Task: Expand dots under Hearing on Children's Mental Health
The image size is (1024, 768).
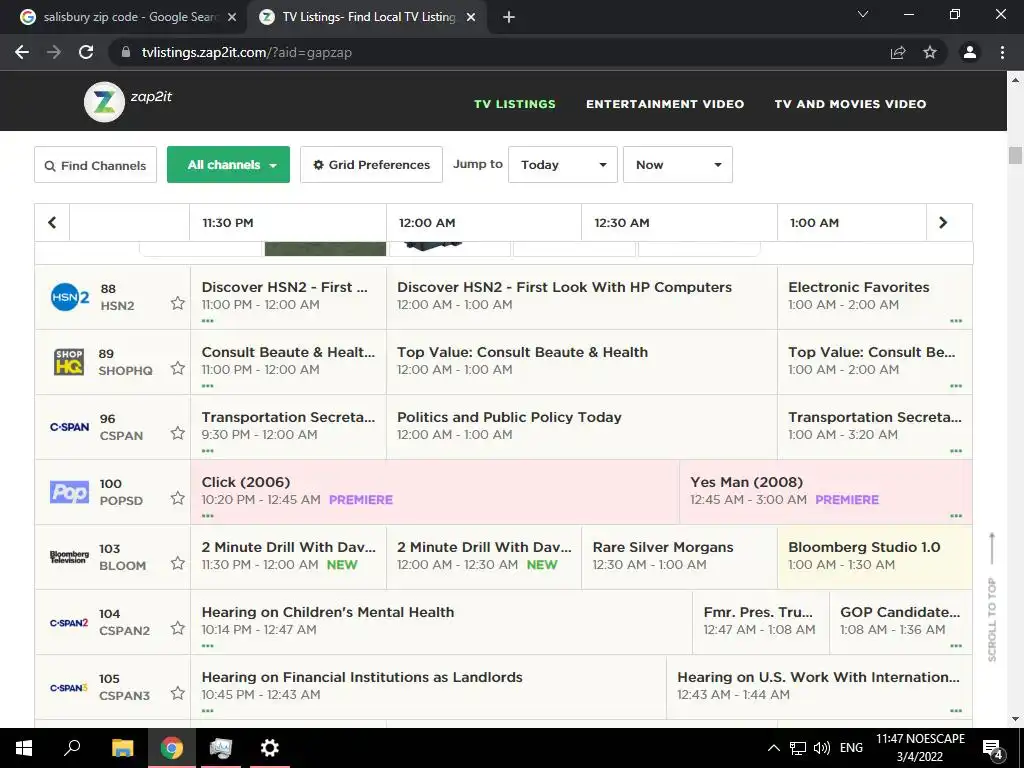Action: [x=208, y=646]
